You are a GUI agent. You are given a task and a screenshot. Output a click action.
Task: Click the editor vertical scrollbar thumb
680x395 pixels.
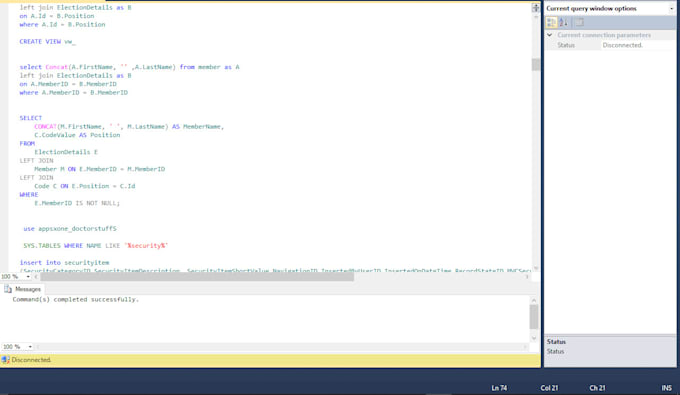536,64
